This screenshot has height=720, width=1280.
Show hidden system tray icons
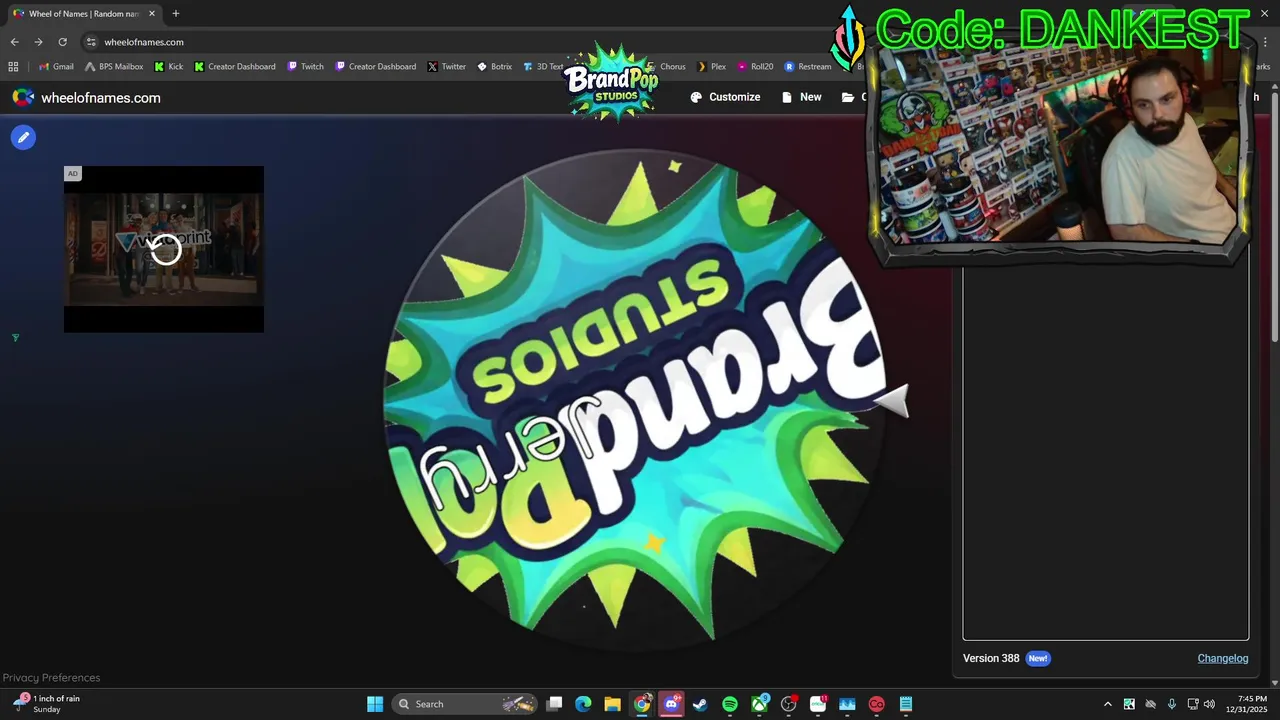pyautogui.click(x=1107, y=704)
